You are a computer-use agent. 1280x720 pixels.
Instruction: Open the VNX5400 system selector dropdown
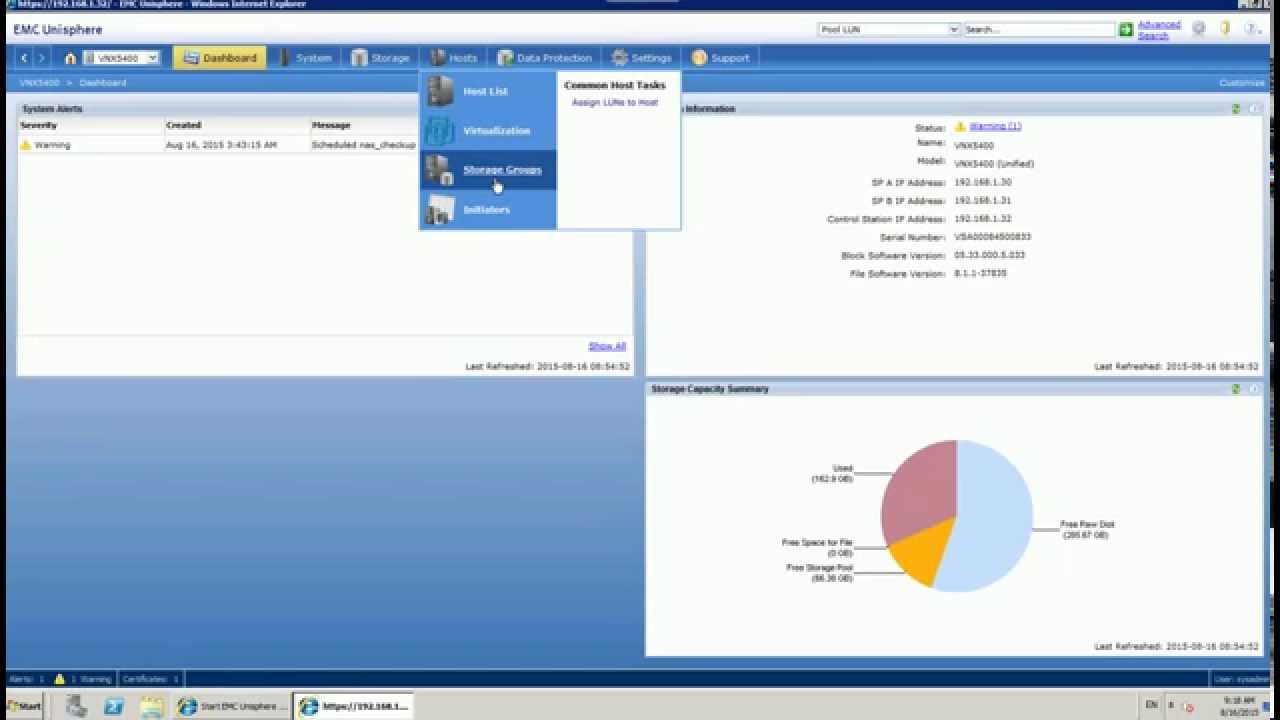121,58
